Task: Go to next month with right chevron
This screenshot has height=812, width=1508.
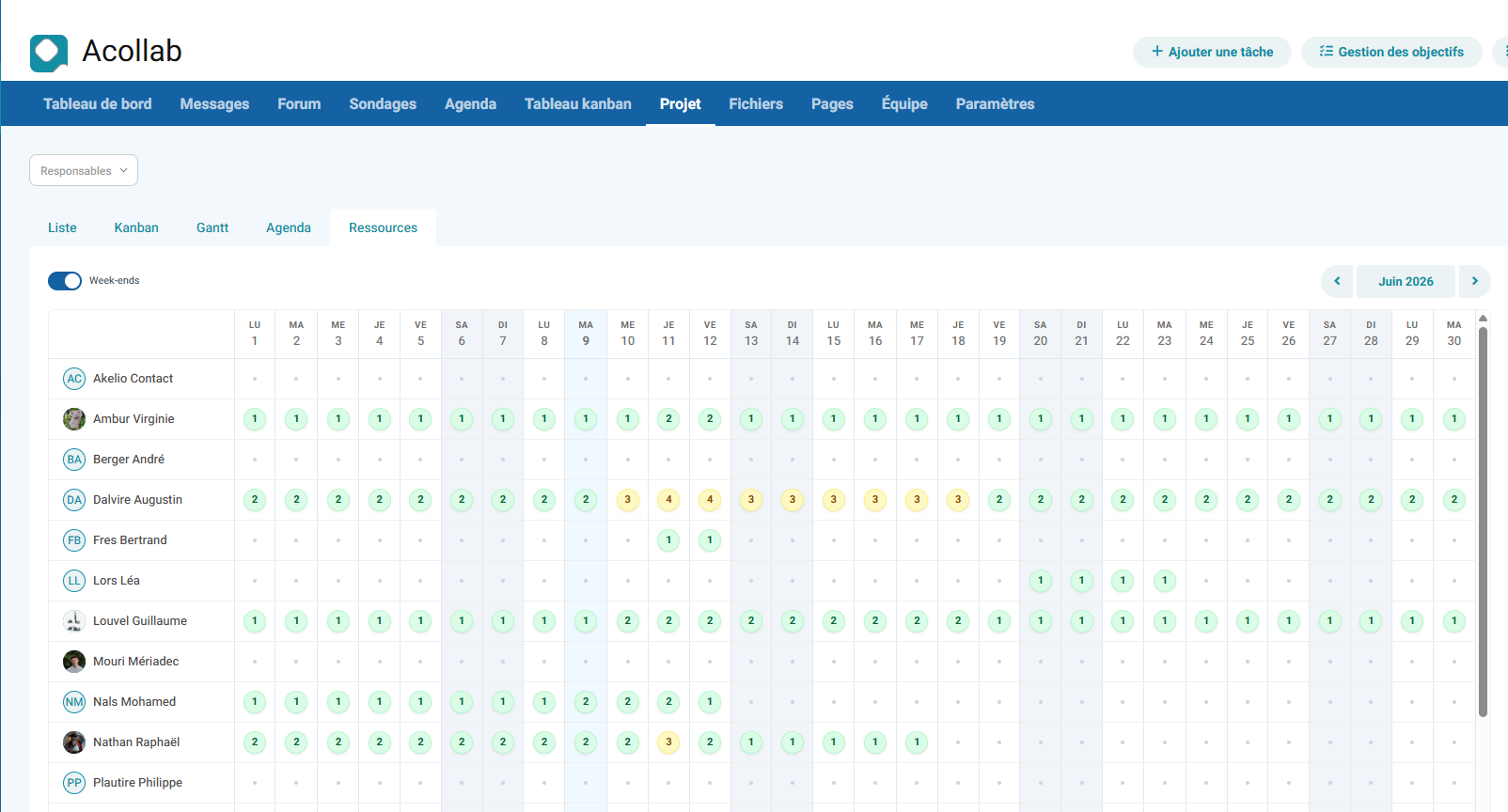Action: point(1474,281)
